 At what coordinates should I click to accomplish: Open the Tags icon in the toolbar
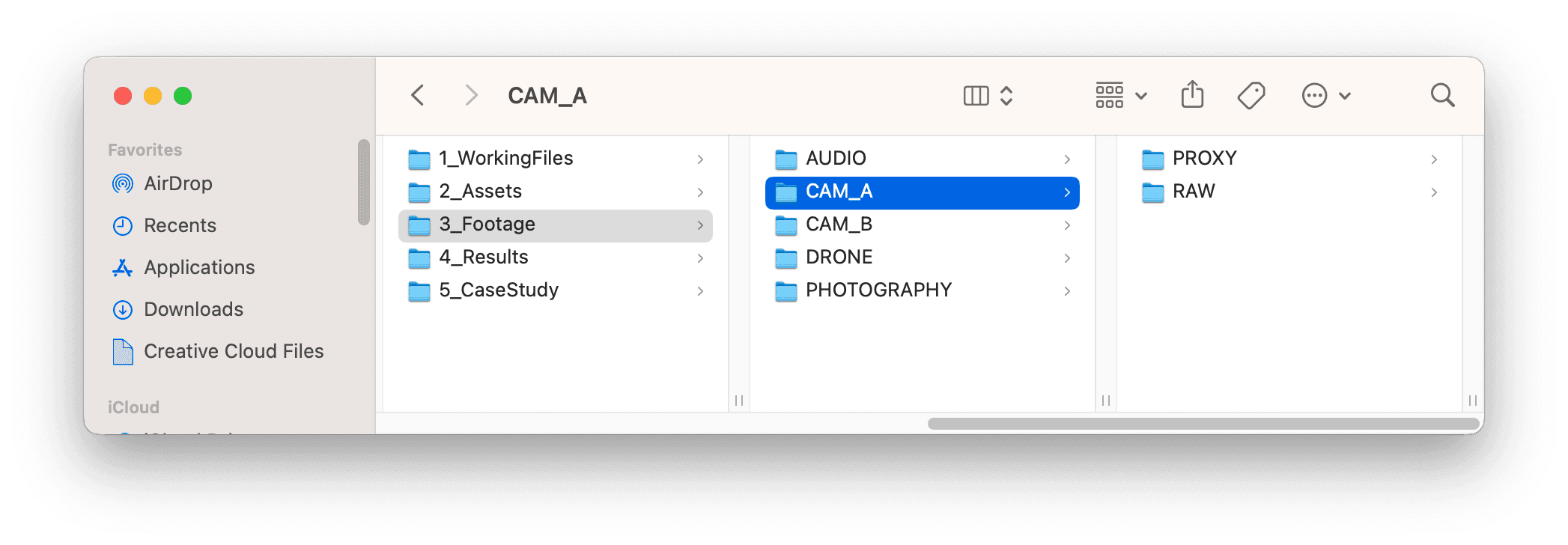pyautogui.click(x=1251, y=96)
